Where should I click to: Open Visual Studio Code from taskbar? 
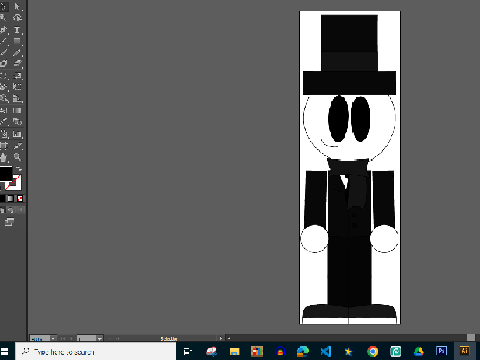pyautogui.click(x=326, y=351)
